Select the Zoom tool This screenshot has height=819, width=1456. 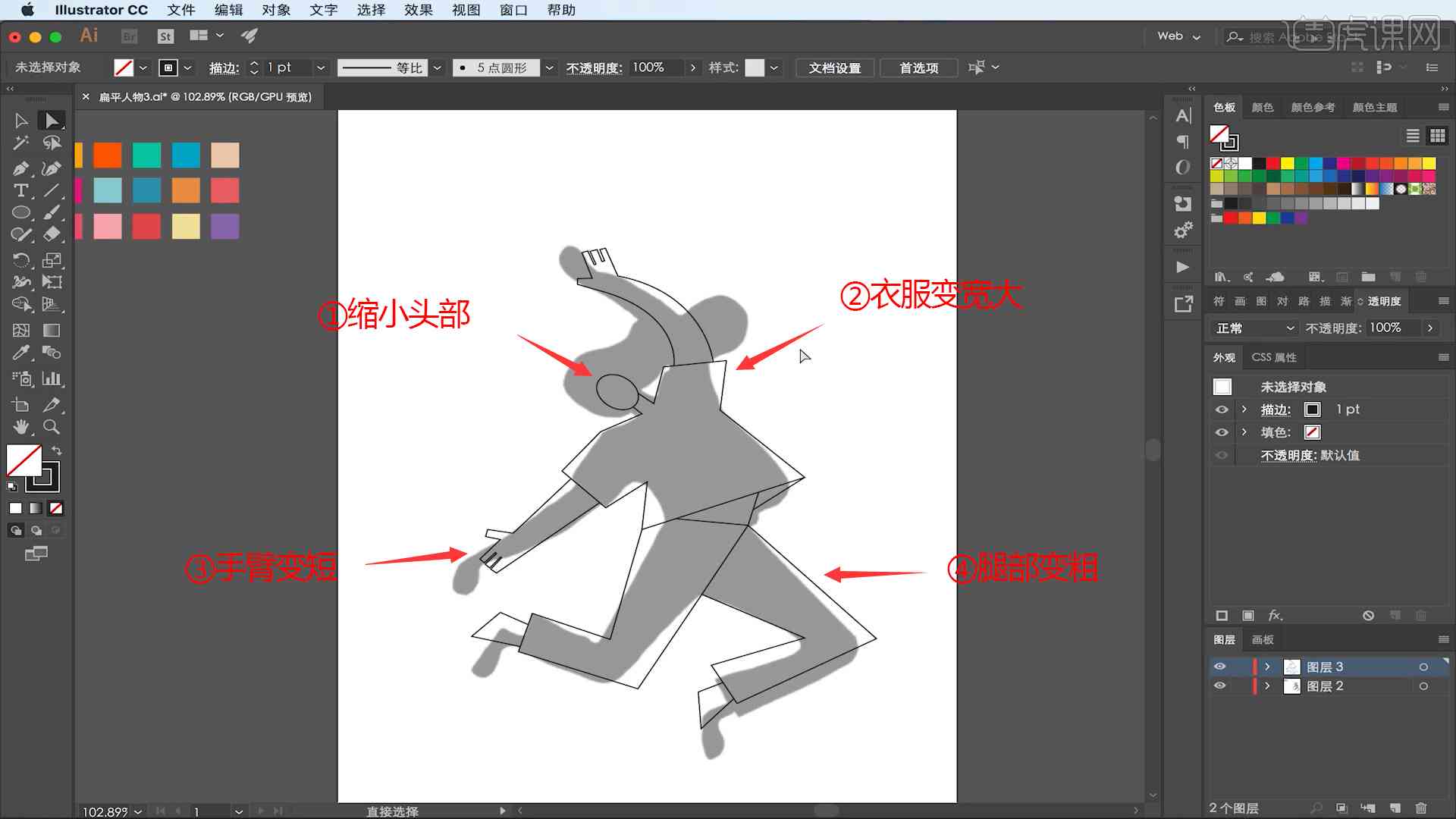click(x=51, y=427)
